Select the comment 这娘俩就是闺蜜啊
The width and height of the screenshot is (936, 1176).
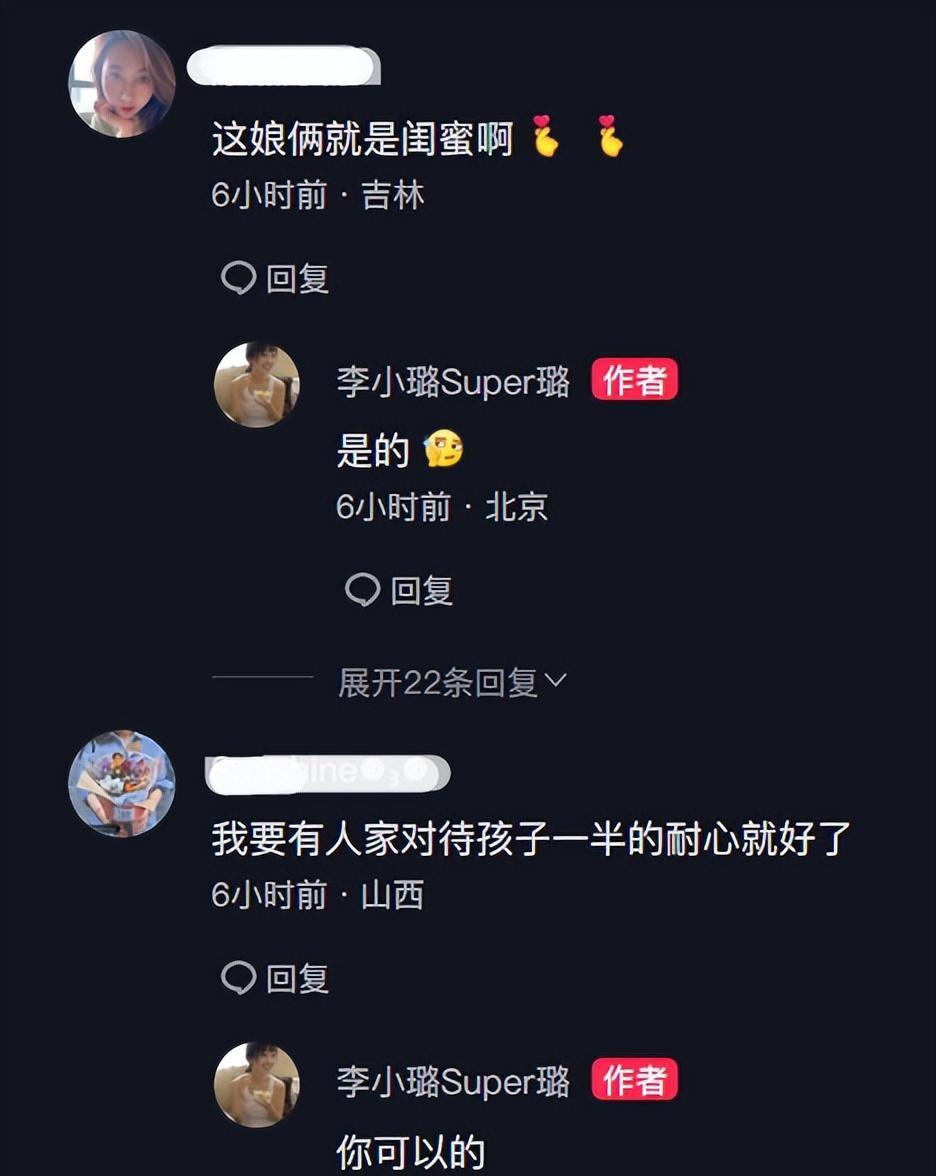tap(362, 139)
